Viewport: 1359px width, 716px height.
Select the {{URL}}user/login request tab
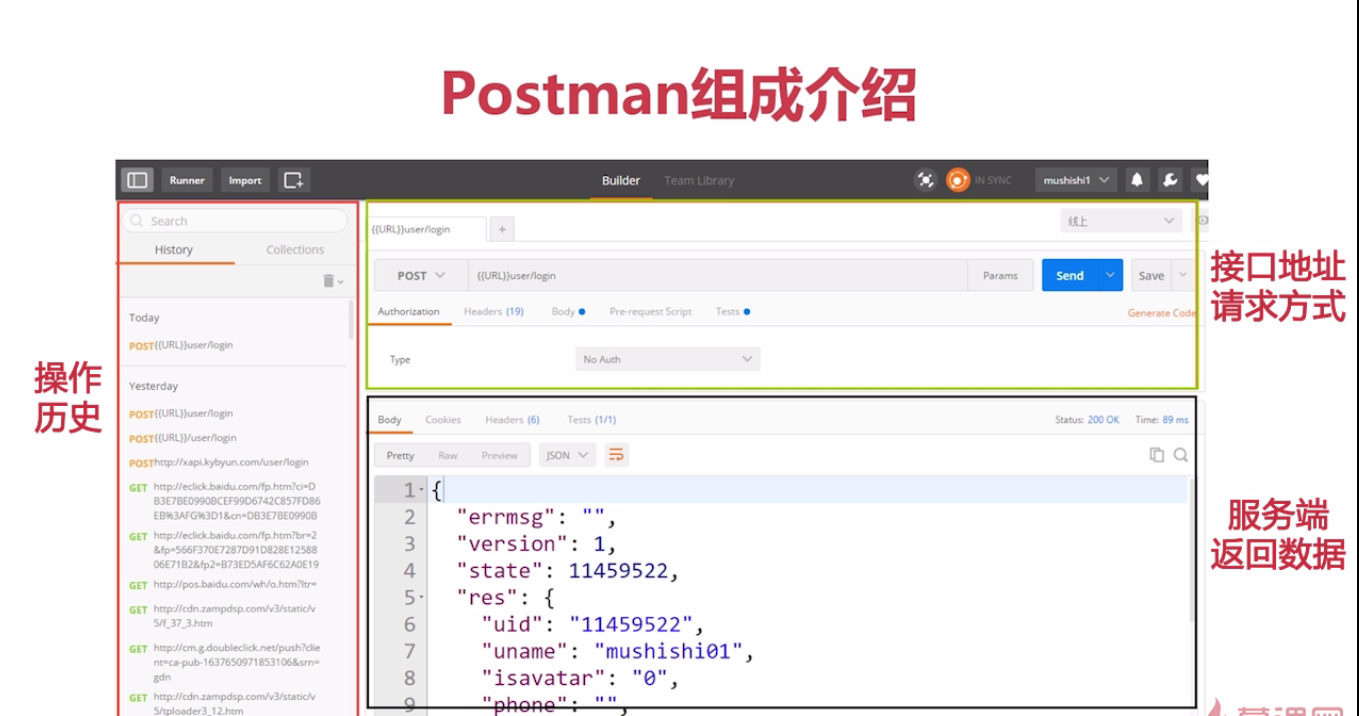pyautogui.click(x=427, y=229)
